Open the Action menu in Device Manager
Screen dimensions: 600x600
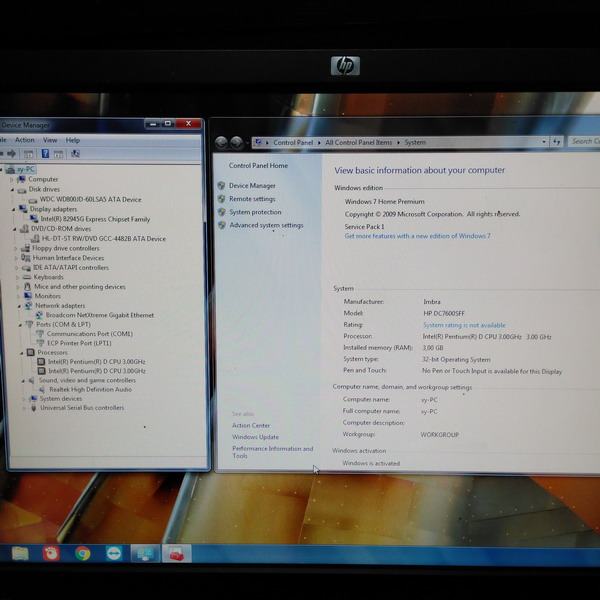pyautogui.click(x=24, y=140)
